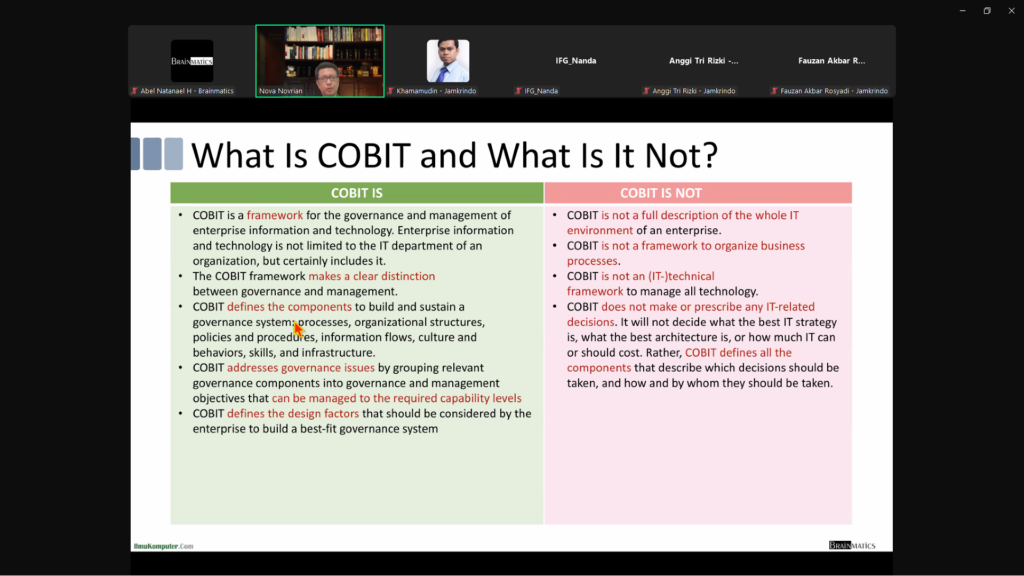
Task: Click the pink COBIT IS NOT column header
Action: (x=697, y=193)
